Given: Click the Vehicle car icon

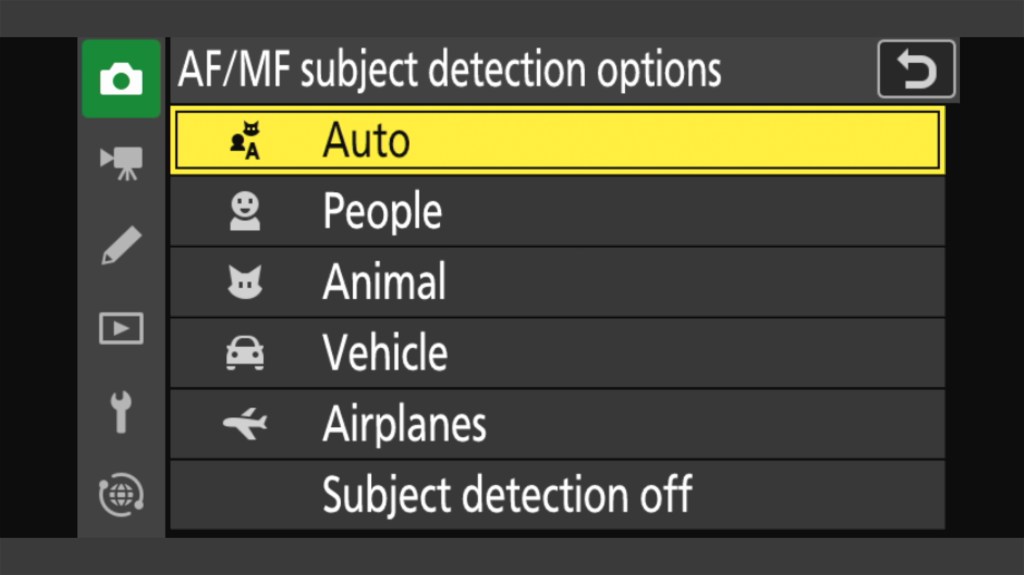Looking at the screenshot, I should click(x=245, y=353).
